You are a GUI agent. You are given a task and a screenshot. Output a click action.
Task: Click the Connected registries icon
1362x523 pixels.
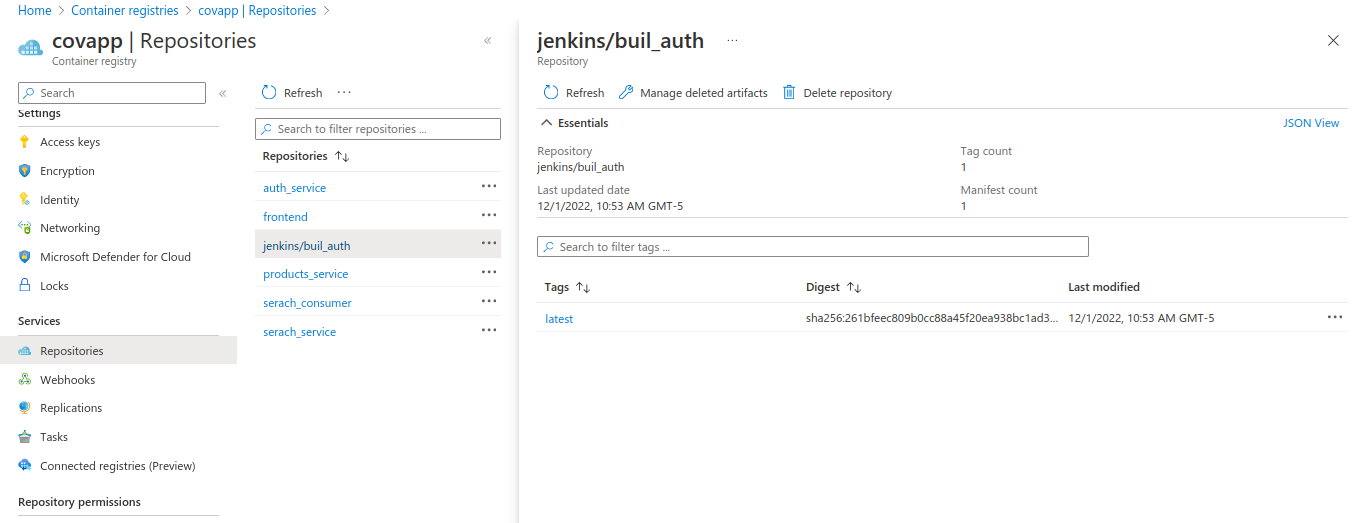(25, 466)
